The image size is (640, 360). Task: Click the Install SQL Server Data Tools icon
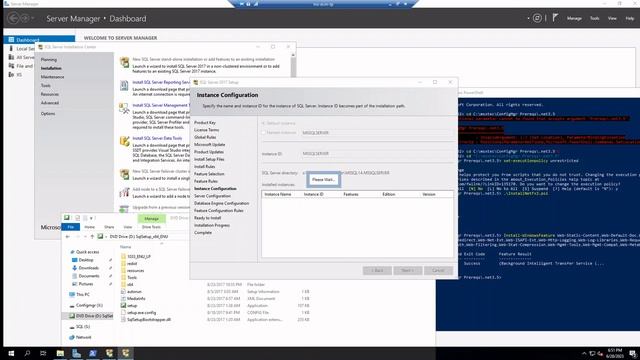pyautogui.click(x=124, y=141)
